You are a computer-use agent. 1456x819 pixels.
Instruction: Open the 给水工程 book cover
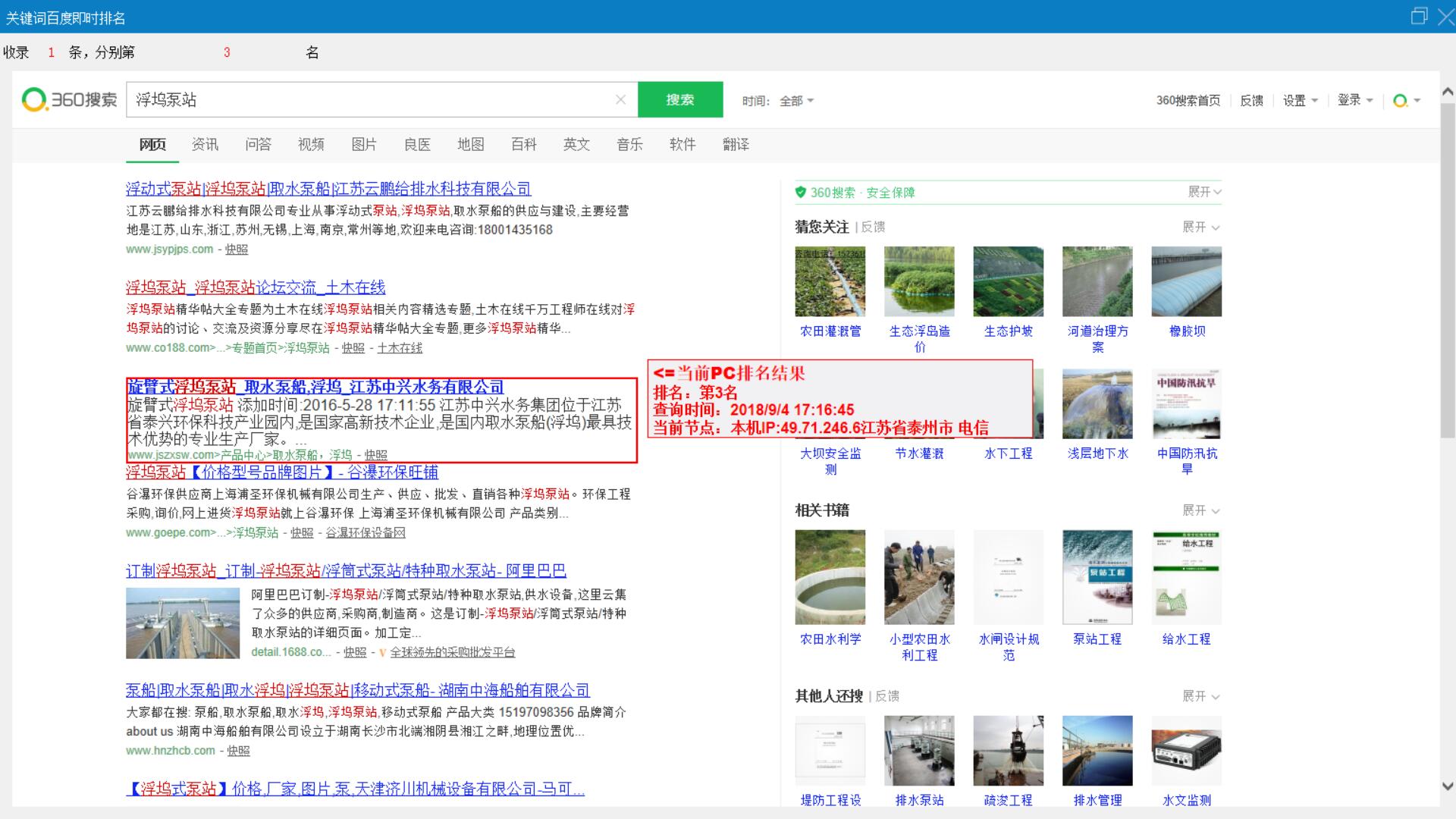1186,577
